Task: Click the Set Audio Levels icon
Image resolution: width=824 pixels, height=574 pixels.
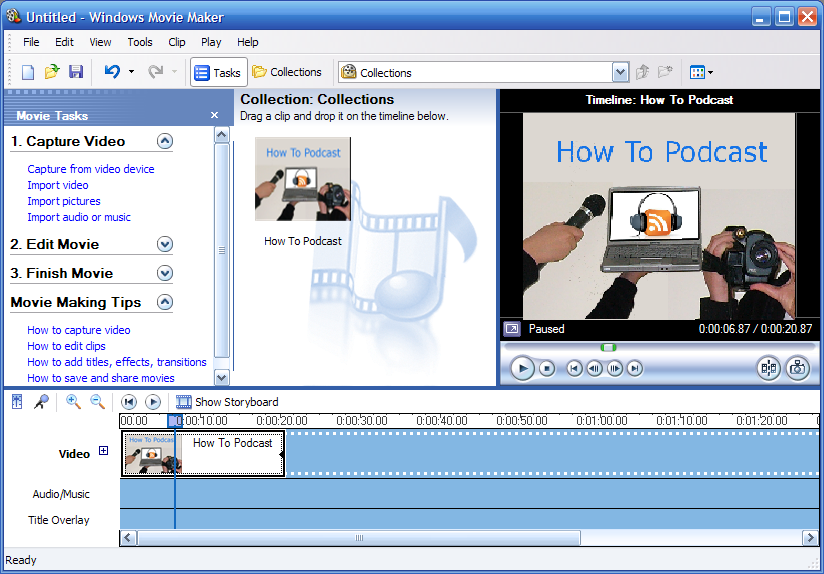Action: point(17,402)
